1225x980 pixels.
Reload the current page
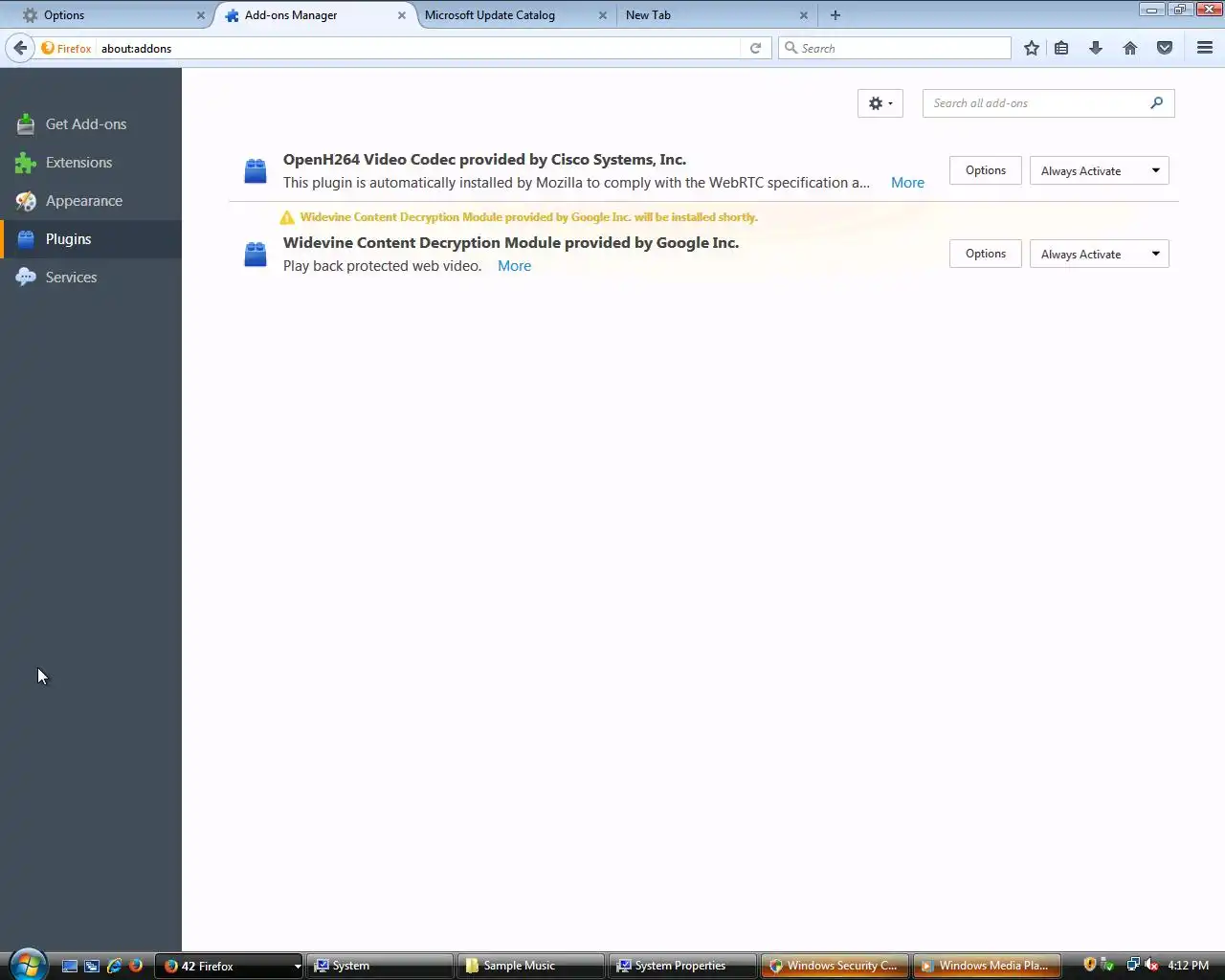pyautogui.click(x=756, y=48)
